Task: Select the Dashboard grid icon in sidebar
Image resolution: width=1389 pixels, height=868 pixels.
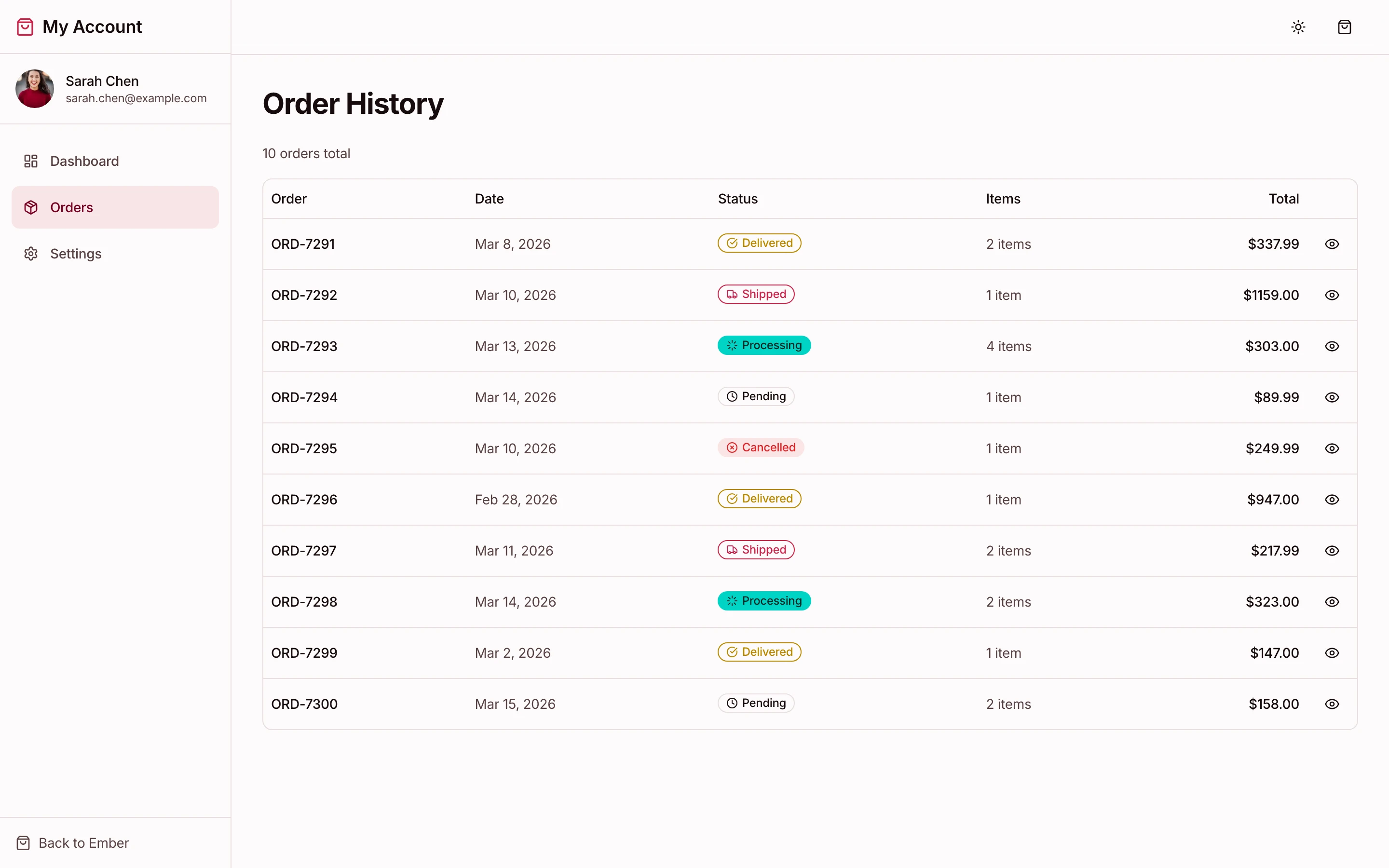Action: [31, 161]
